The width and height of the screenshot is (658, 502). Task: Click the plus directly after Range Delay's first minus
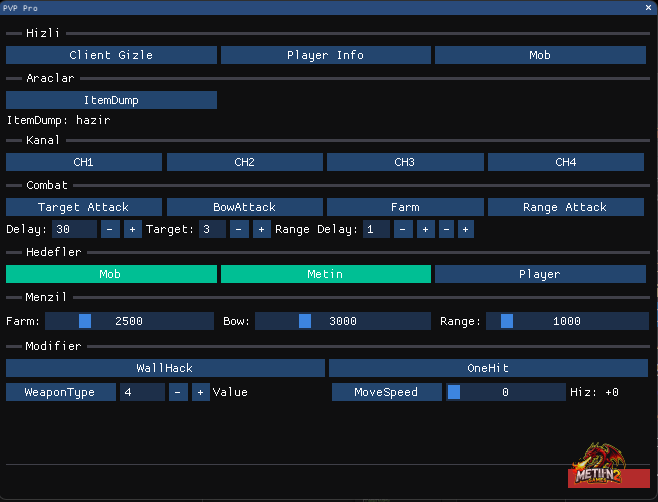point(426,229)
